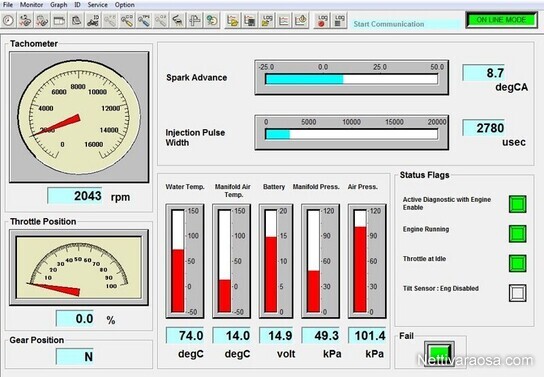Image resolution: width=544 pixels, height=377 pixels.
Task: Click the Throttle Position panel title
Action: [x=43, y=222]
